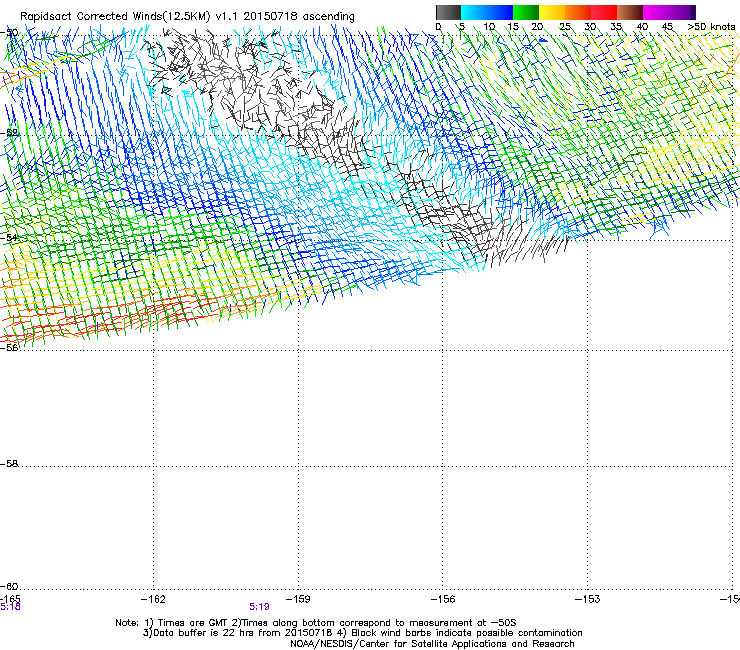740x650 pixels.
Task: Click the NOAA/NESDIS credit line
Action: pos(432,644)
